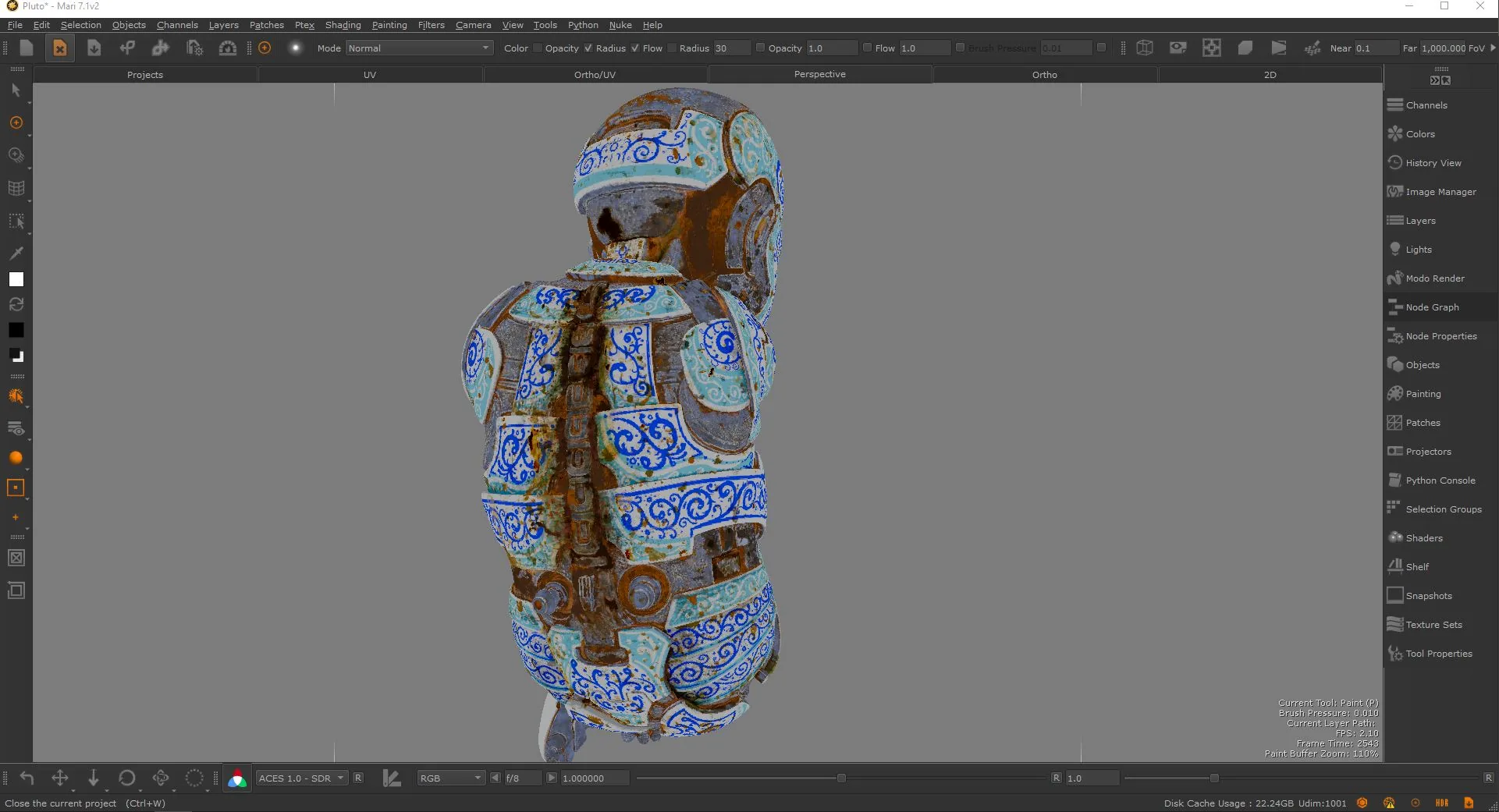Click the gain slider handle after 1.000000 field
The height and width of the screenshot is (812, 1499).
coord(841,778)
